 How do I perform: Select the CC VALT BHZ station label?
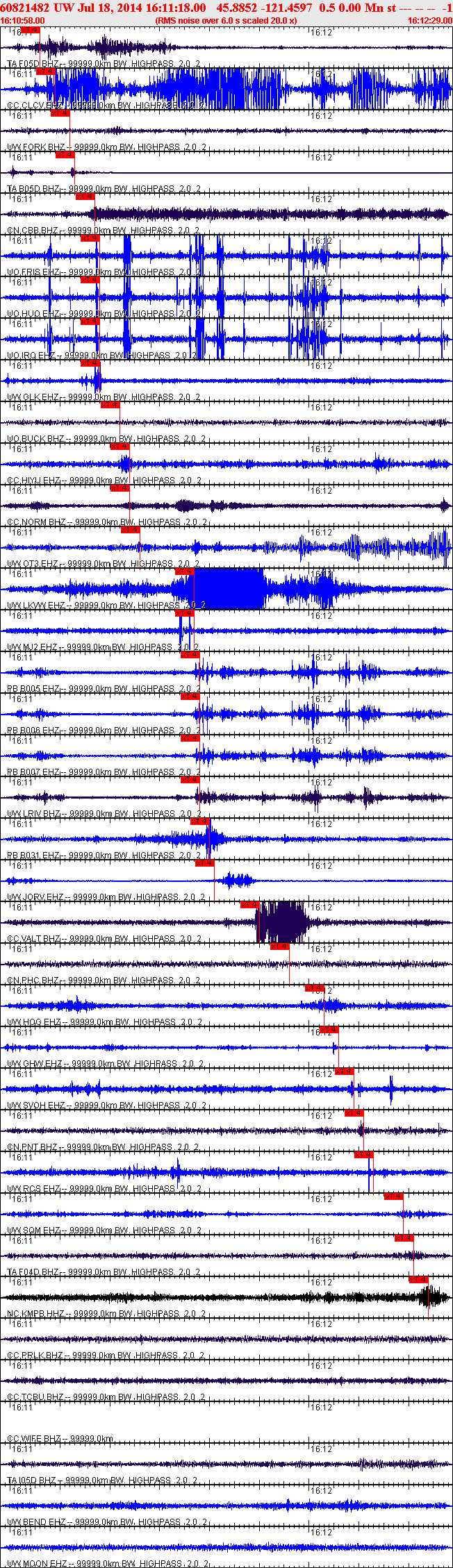tap(33, 939)
